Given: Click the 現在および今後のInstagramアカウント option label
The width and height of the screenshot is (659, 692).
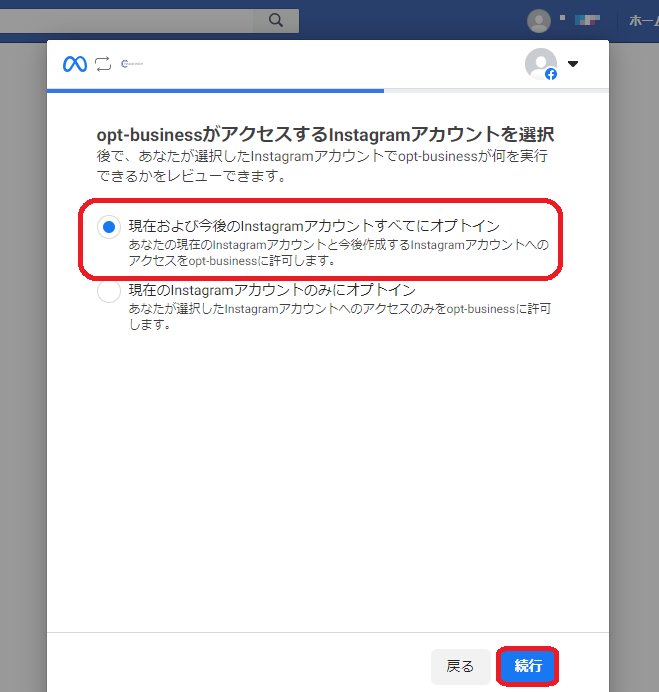Looking at the screenshot, I should 314,226.
